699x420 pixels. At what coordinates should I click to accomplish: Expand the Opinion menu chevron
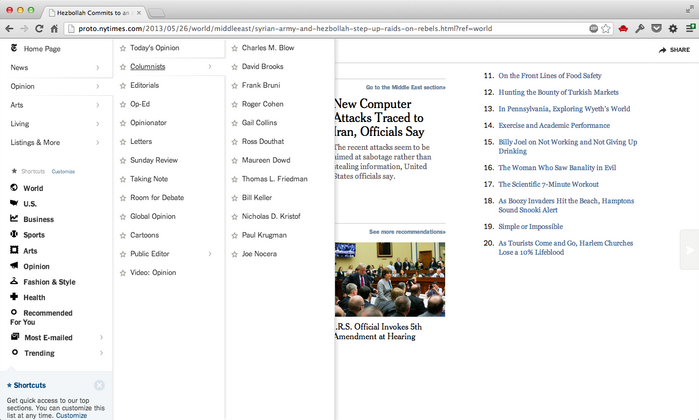click(98, 86)
